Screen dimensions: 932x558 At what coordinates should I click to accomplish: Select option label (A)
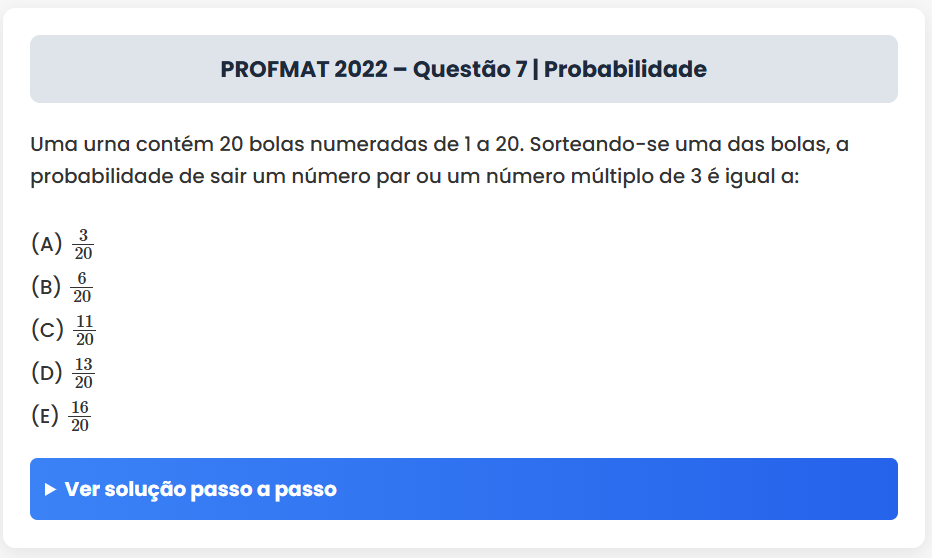(47, 243)
